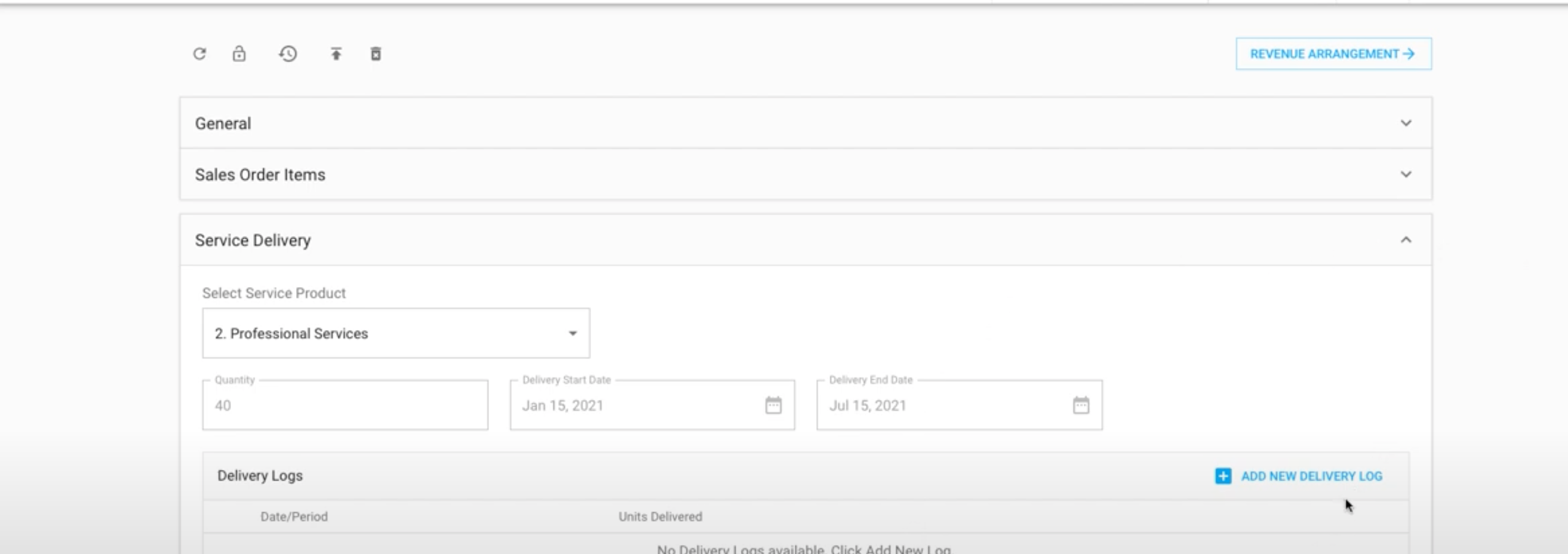
Task: Click the trash delete icon
Action: pyautogui.click(x=376, y=54)
